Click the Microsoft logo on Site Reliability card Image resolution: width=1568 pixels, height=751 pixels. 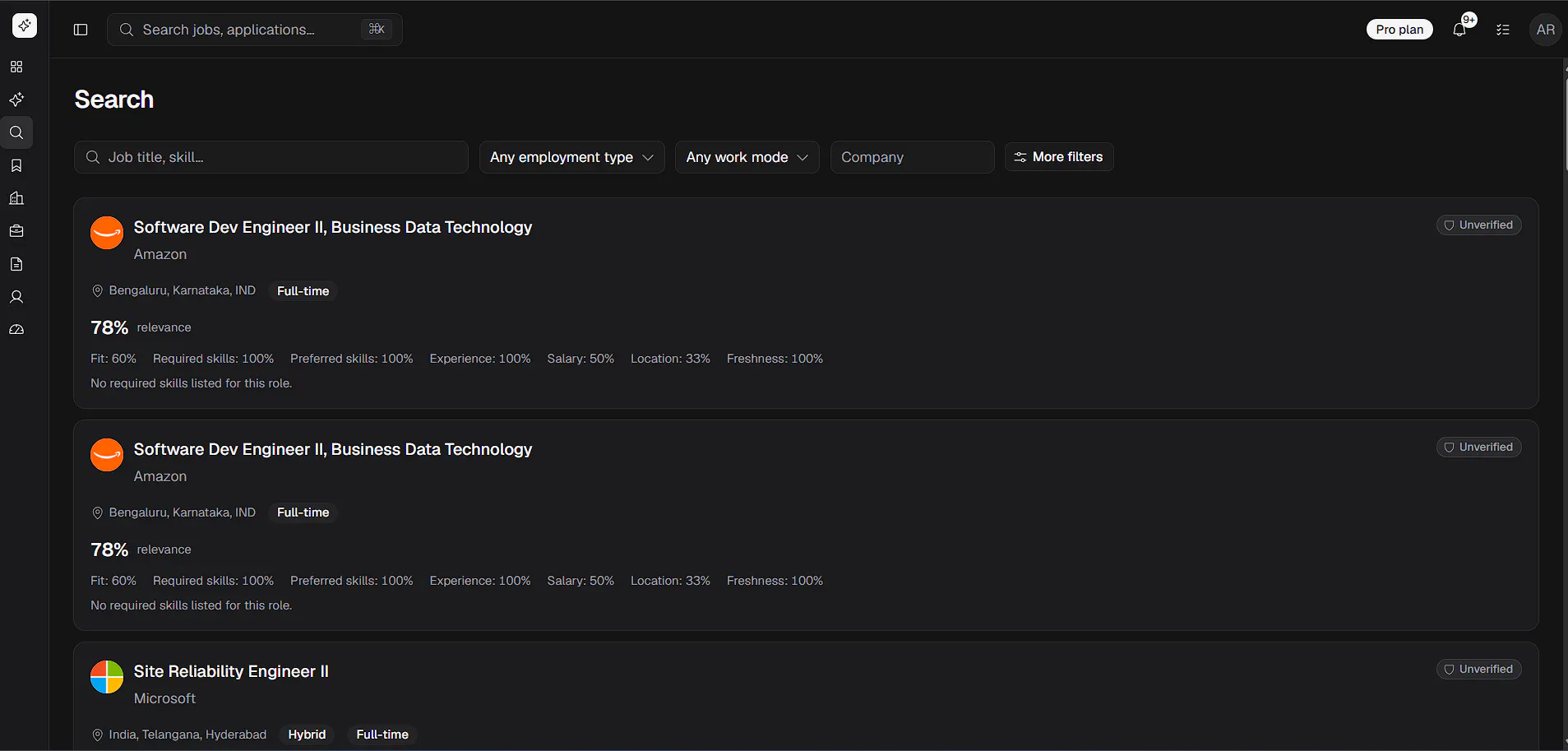pos(107,677)
